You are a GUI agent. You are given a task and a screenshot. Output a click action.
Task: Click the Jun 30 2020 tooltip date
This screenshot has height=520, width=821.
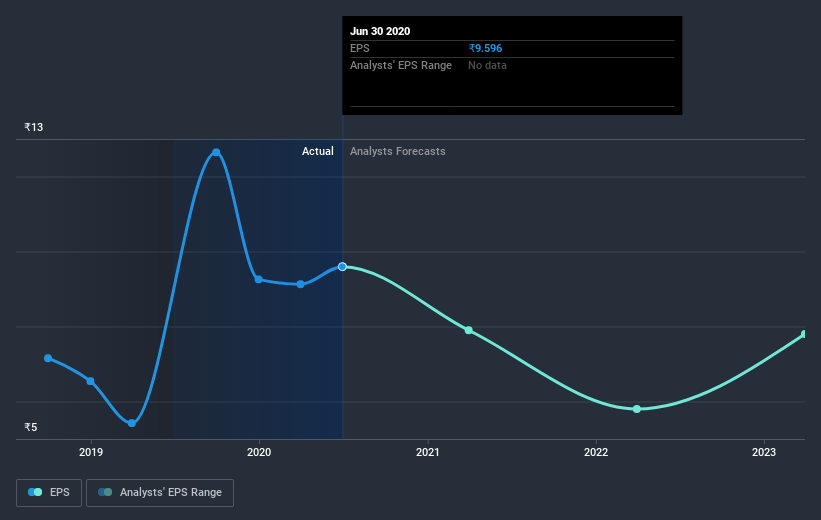[380, 31]
